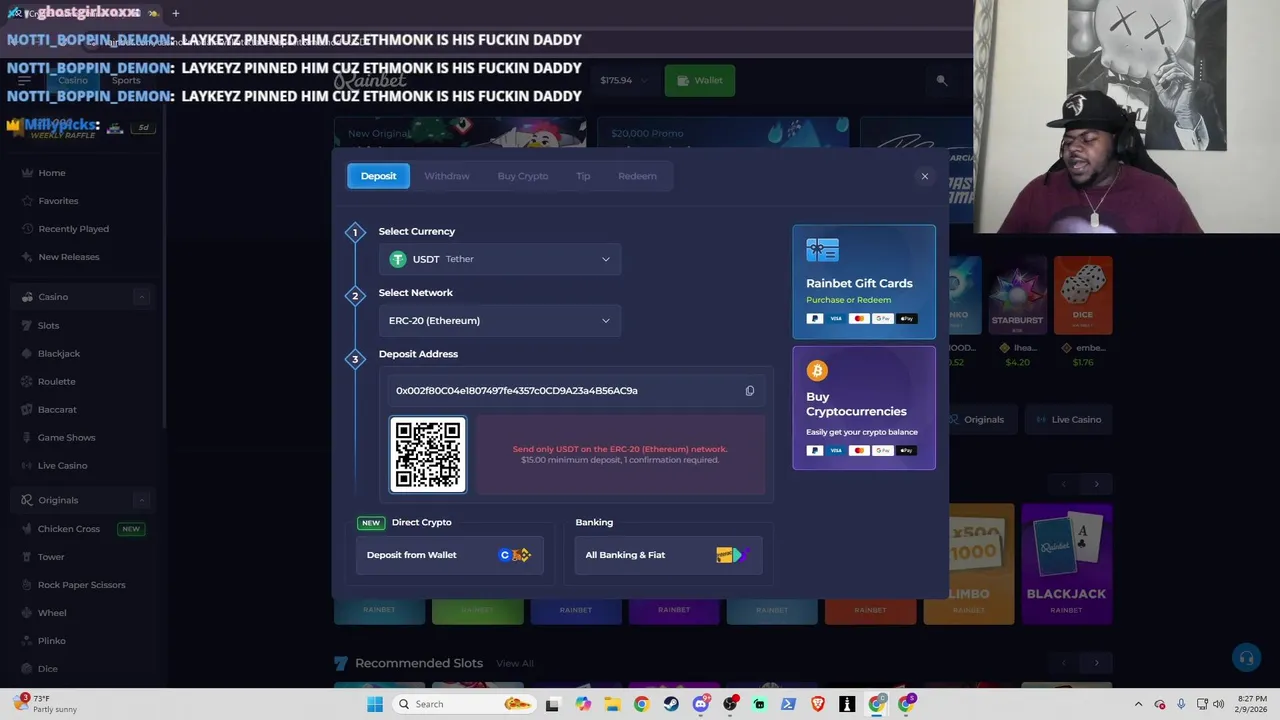1280x720 pixels.
Task: Click View All beside Recommended Slots
Action: 515,663
